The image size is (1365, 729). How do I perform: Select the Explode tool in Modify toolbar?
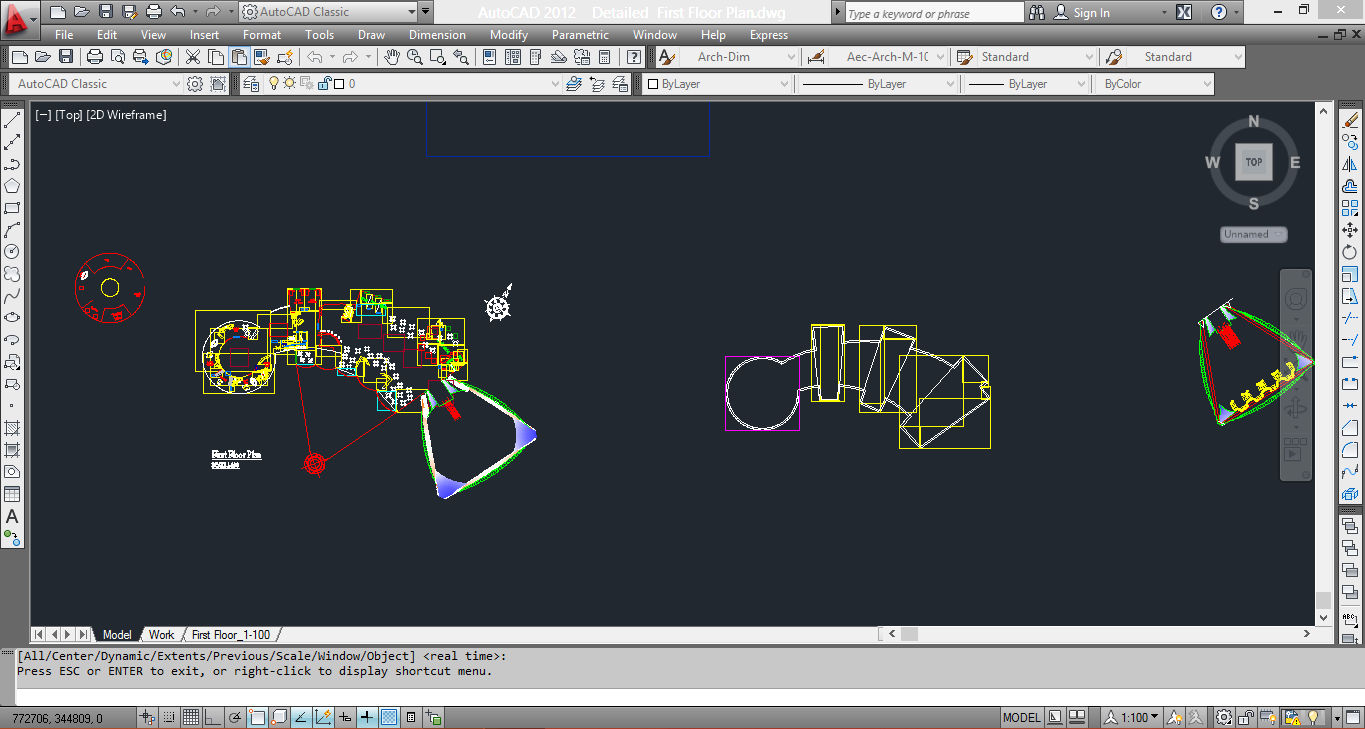click(x=1350, y=494)
